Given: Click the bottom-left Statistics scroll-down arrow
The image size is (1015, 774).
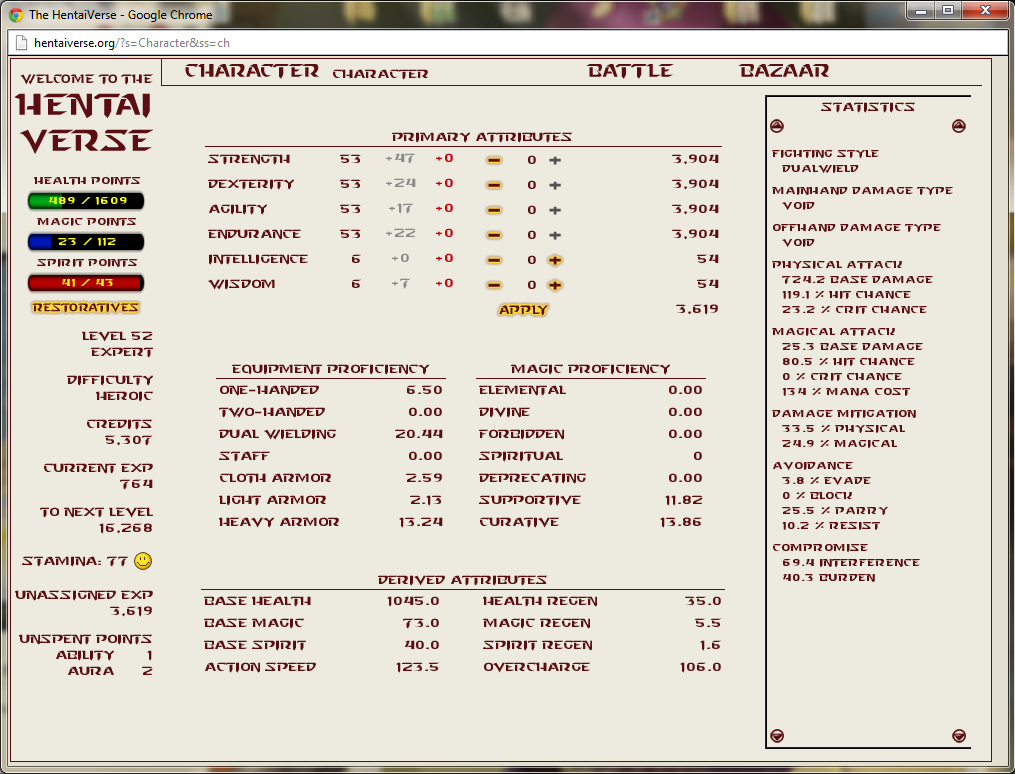Looking at the screenshot, I should coord(777,736).
